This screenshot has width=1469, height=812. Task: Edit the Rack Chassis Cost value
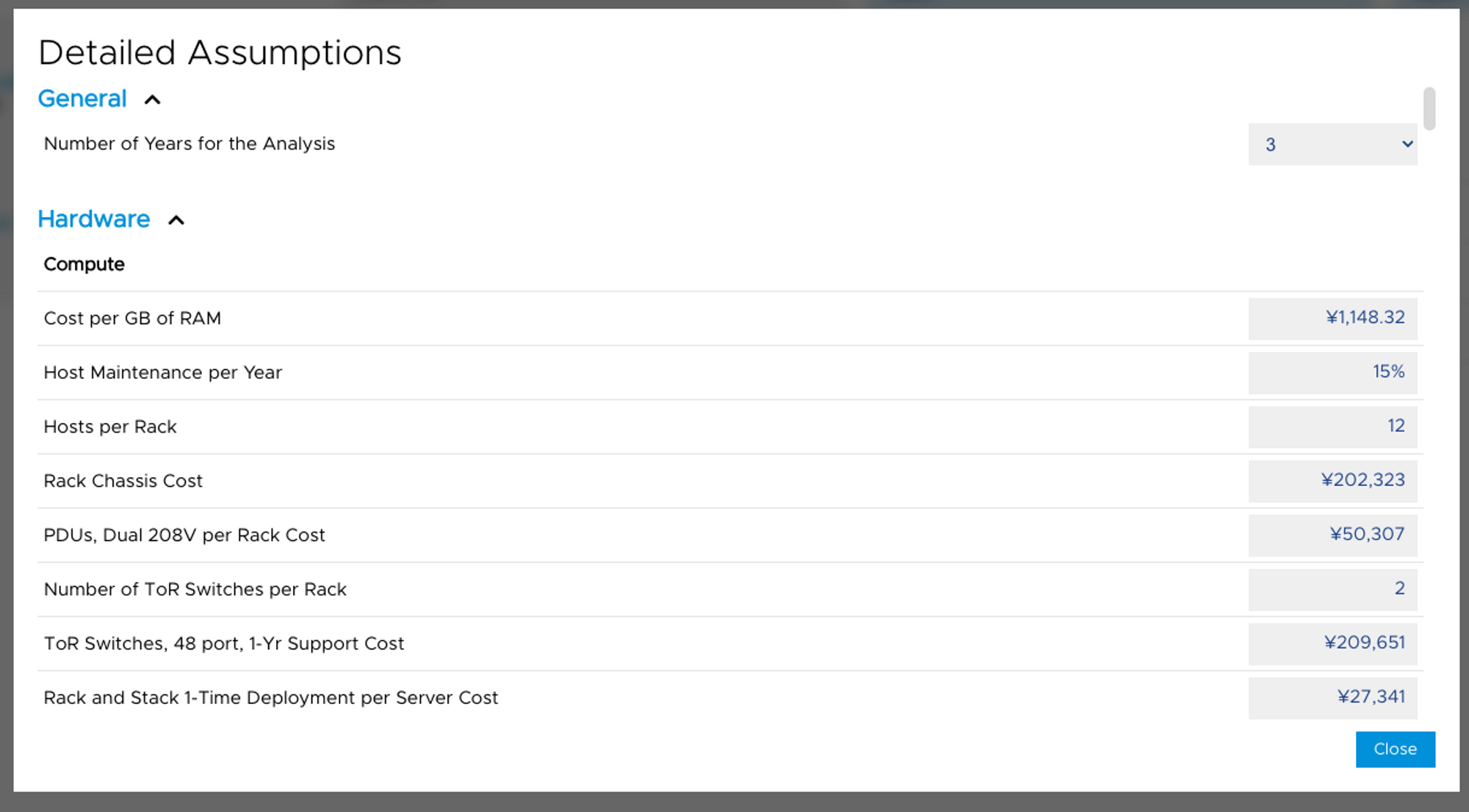tap(1332, 481)
